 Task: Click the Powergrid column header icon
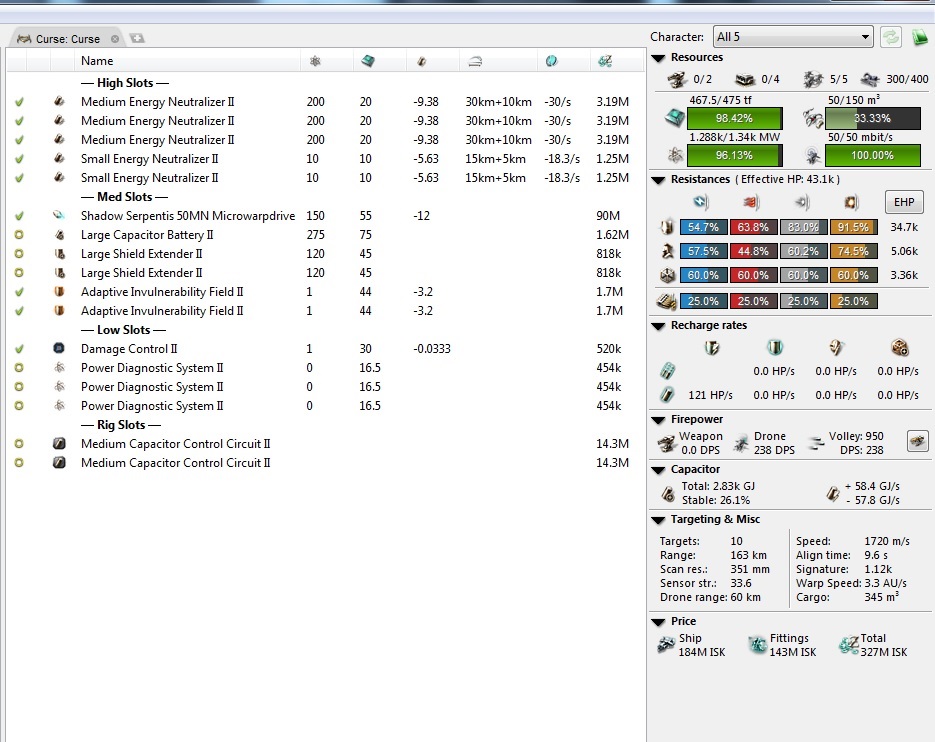tap(315, 61)
